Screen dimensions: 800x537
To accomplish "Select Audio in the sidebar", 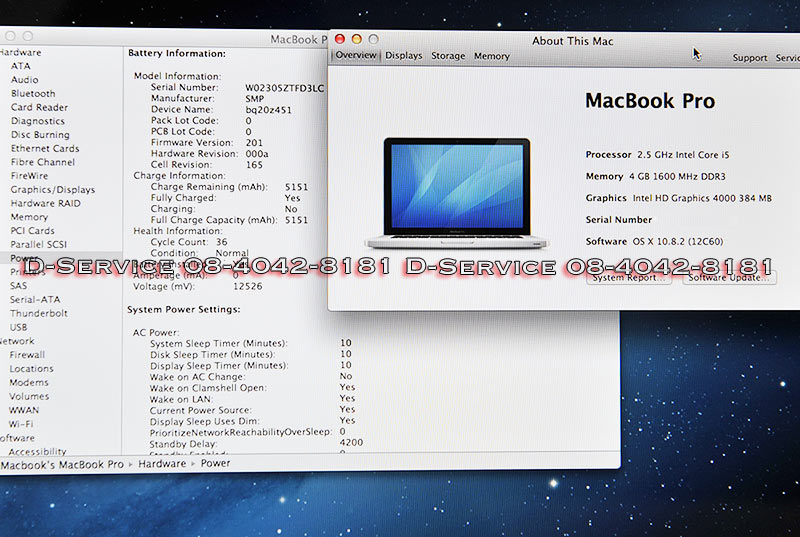I will 24,80.
